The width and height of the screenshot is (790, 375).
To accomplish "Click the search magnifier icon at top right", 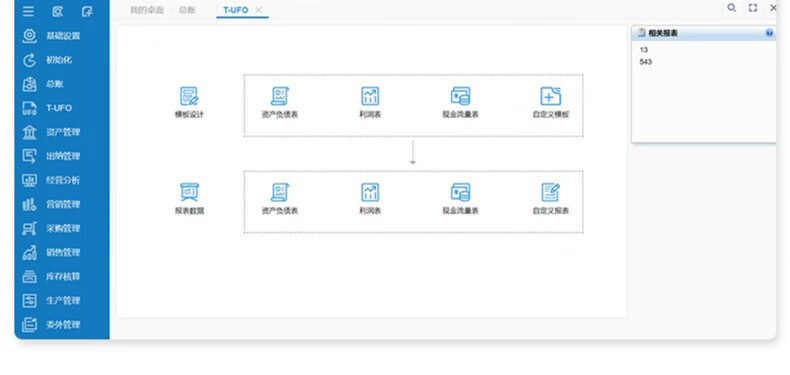I will (732, 8).
